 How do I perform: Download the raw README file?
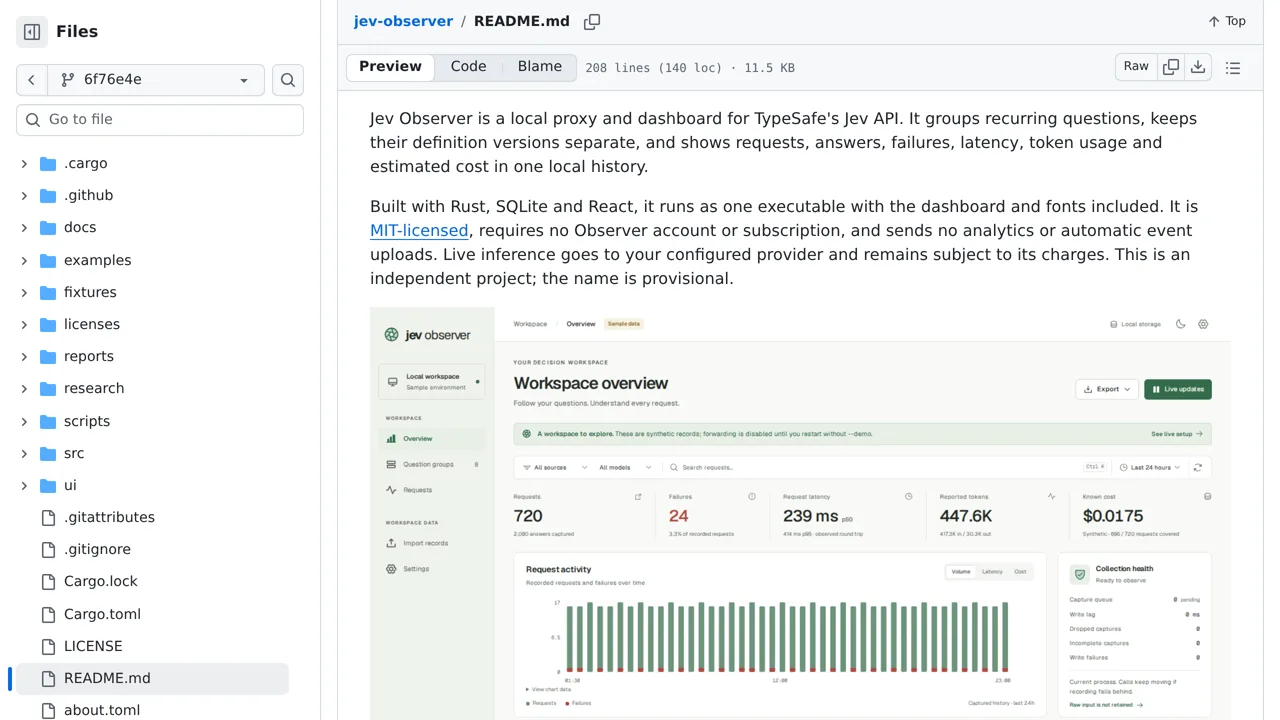click(x=1198, y=67)
